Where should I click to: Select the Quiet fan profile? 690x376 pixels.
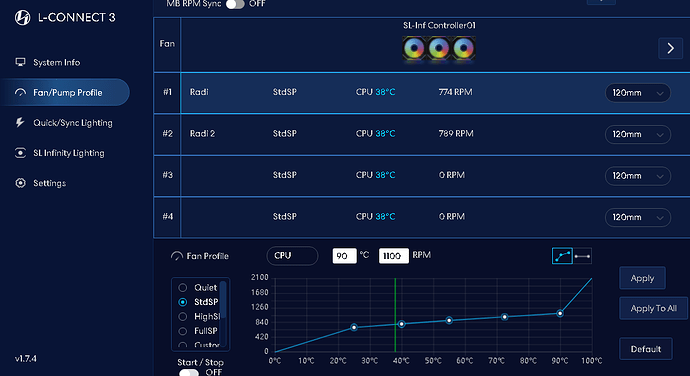click(x=183, y=288)
